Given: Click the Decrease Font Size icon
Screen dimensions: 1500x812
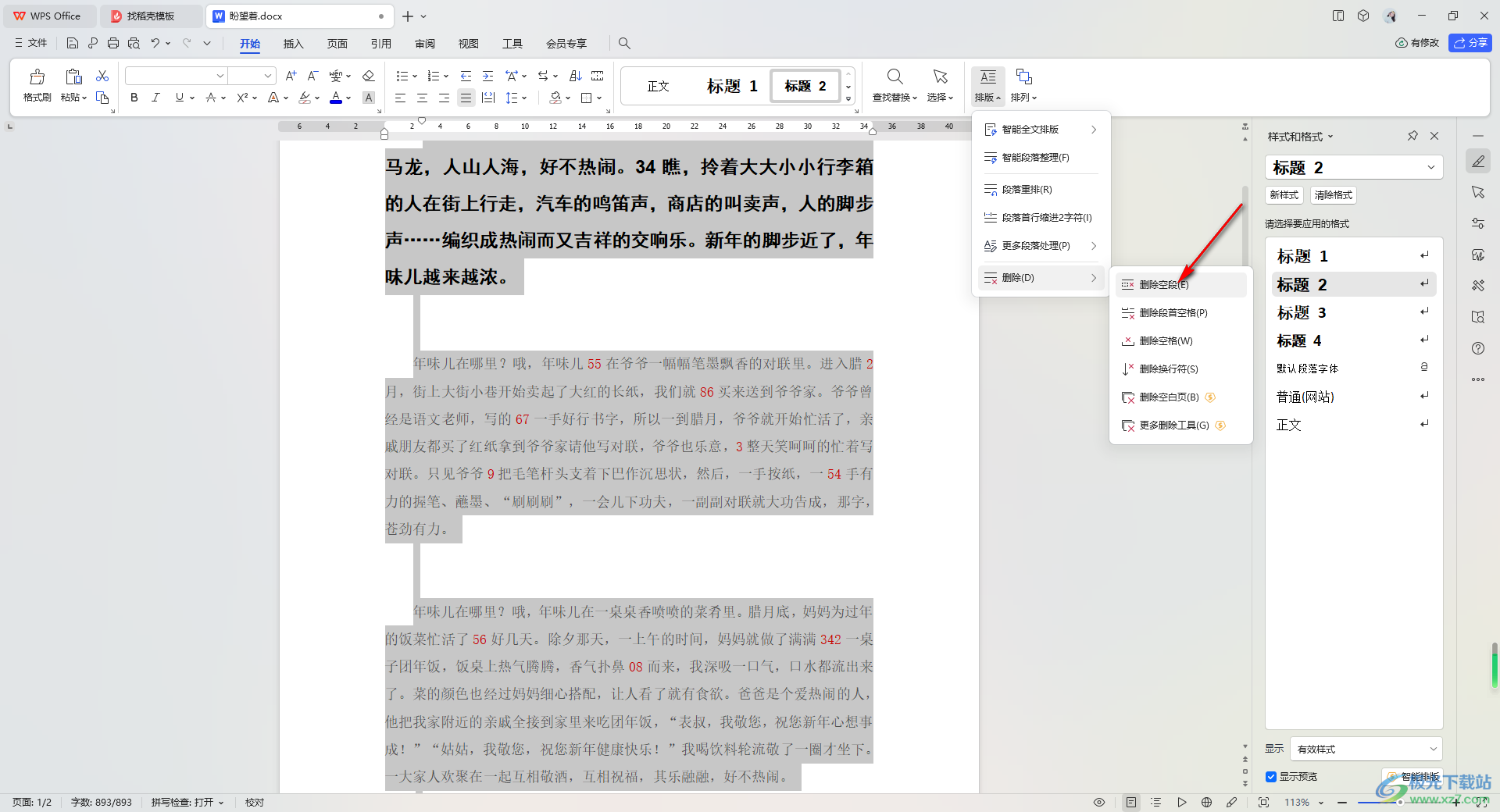Looking at the screenshot, I should pos(312,76).
